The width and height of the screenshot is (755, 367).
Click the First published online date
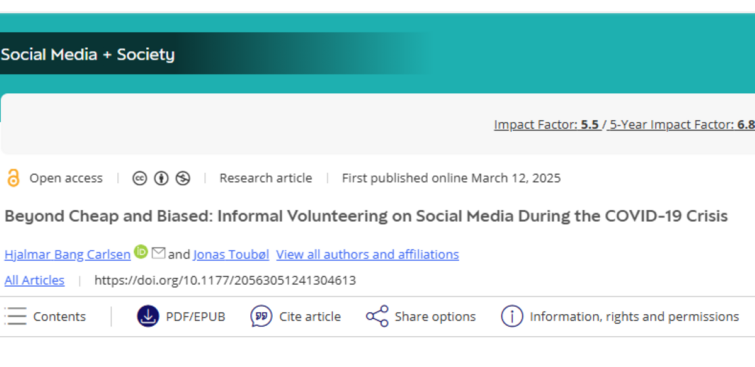coord(451,178)
